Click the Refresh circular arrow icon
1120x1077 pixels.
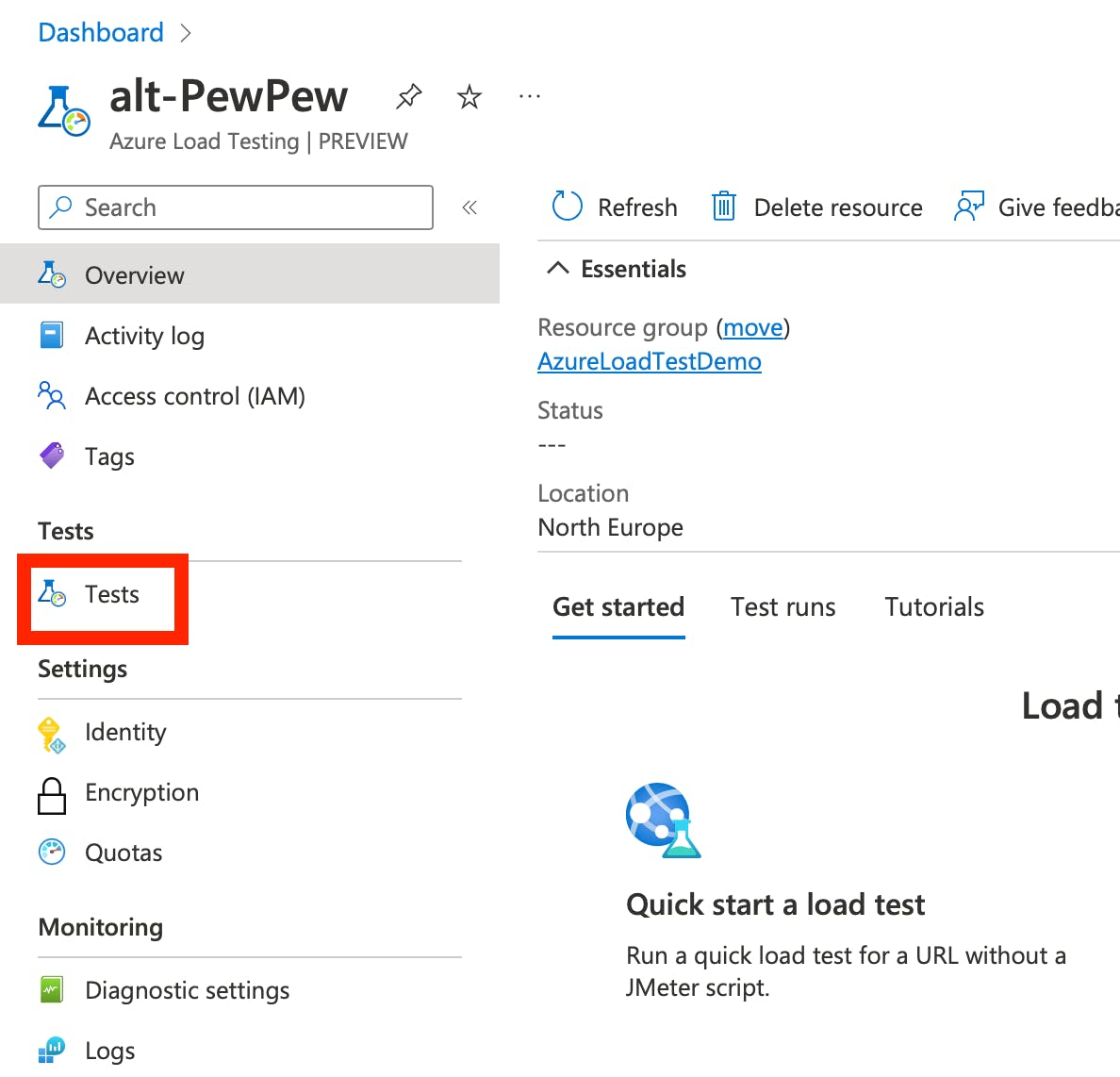coord(568,206)
